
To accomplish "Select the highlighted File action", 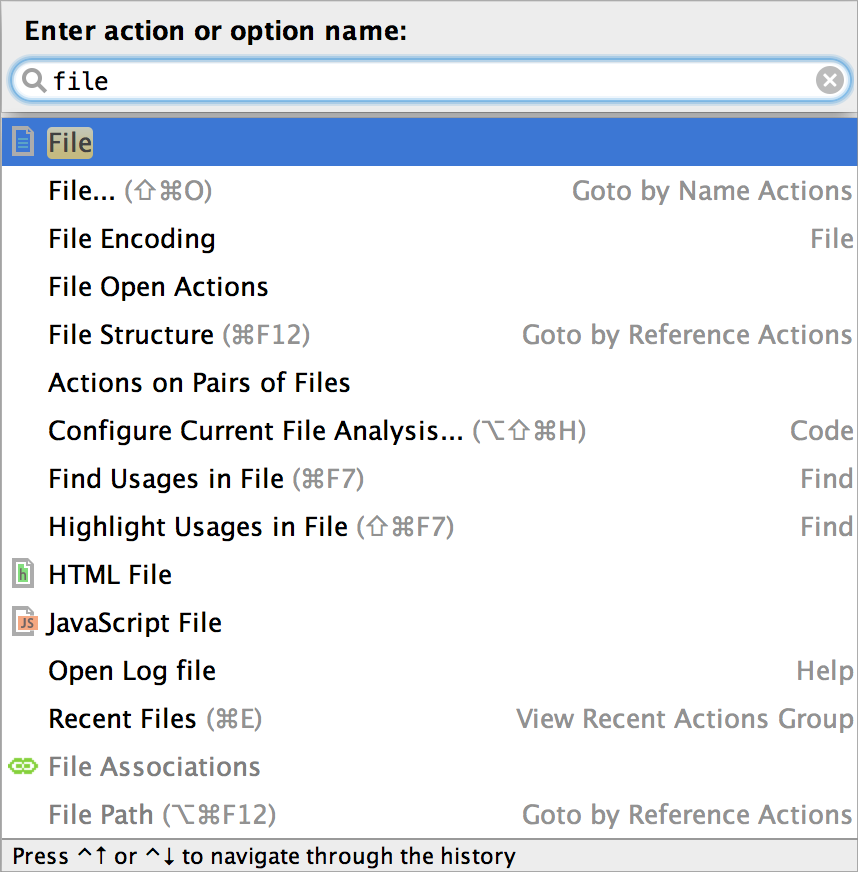I will pyautogui.click(x=70, y=143).
